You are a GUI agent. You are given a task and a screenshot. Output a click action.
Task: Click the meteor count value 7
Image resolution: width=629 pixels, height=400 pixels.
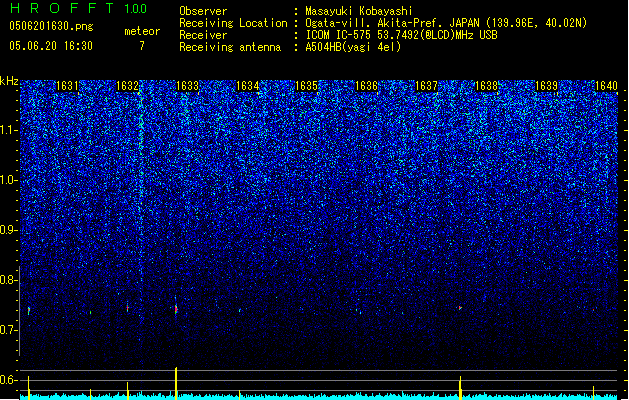(142, 46)
